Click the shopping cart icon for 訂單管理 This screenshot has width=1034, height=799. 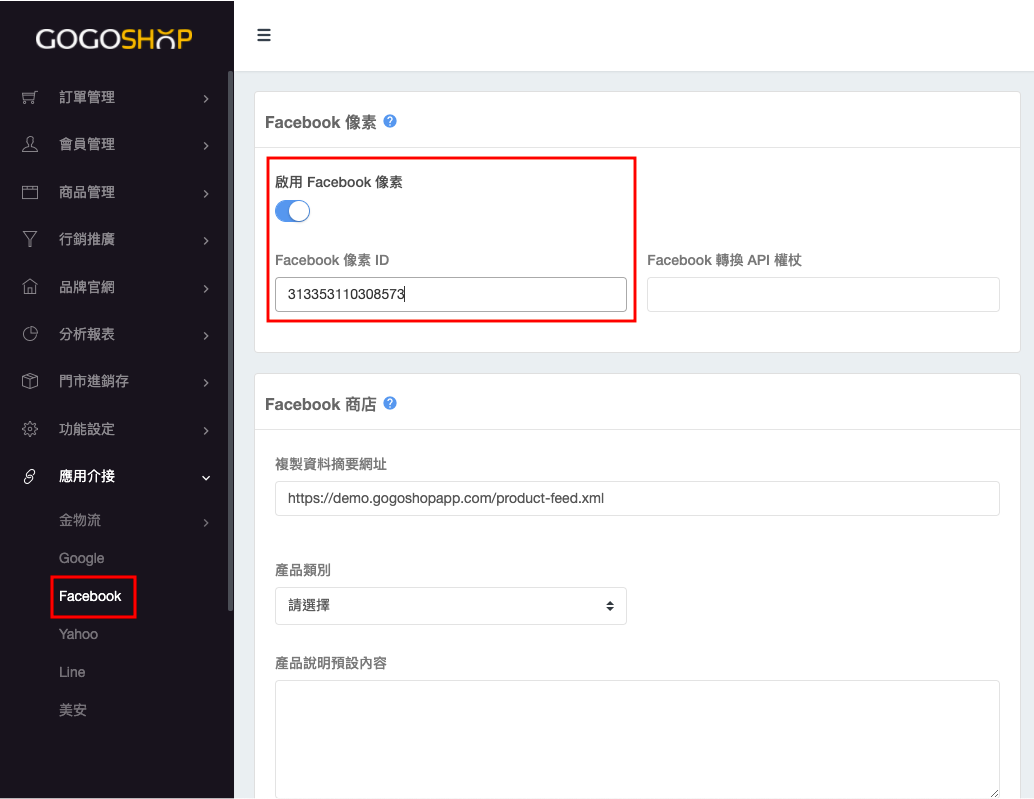[x=30, y=98]
